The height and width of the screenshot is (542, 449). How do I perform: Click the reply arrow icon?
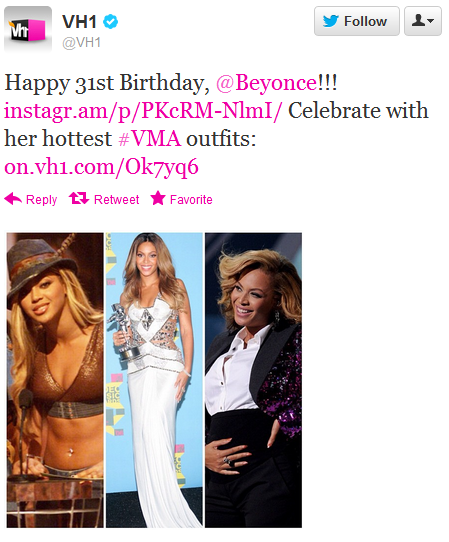[x=13, y=199]
